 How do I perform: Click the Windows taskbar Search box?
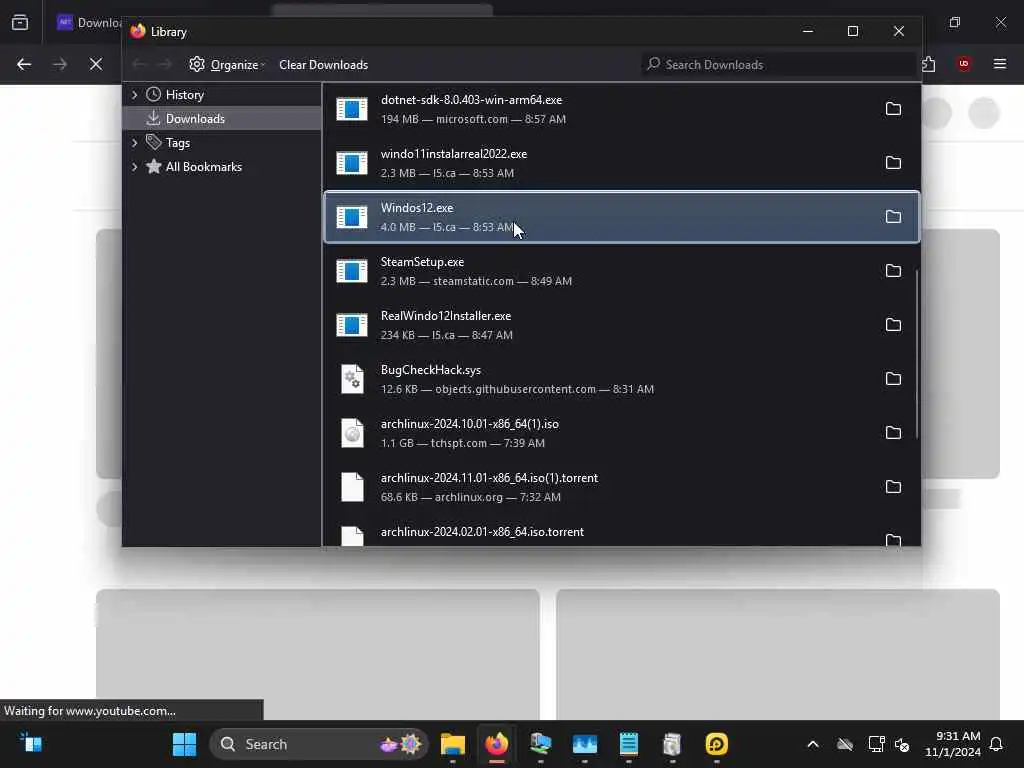click(x=319, y=744)
